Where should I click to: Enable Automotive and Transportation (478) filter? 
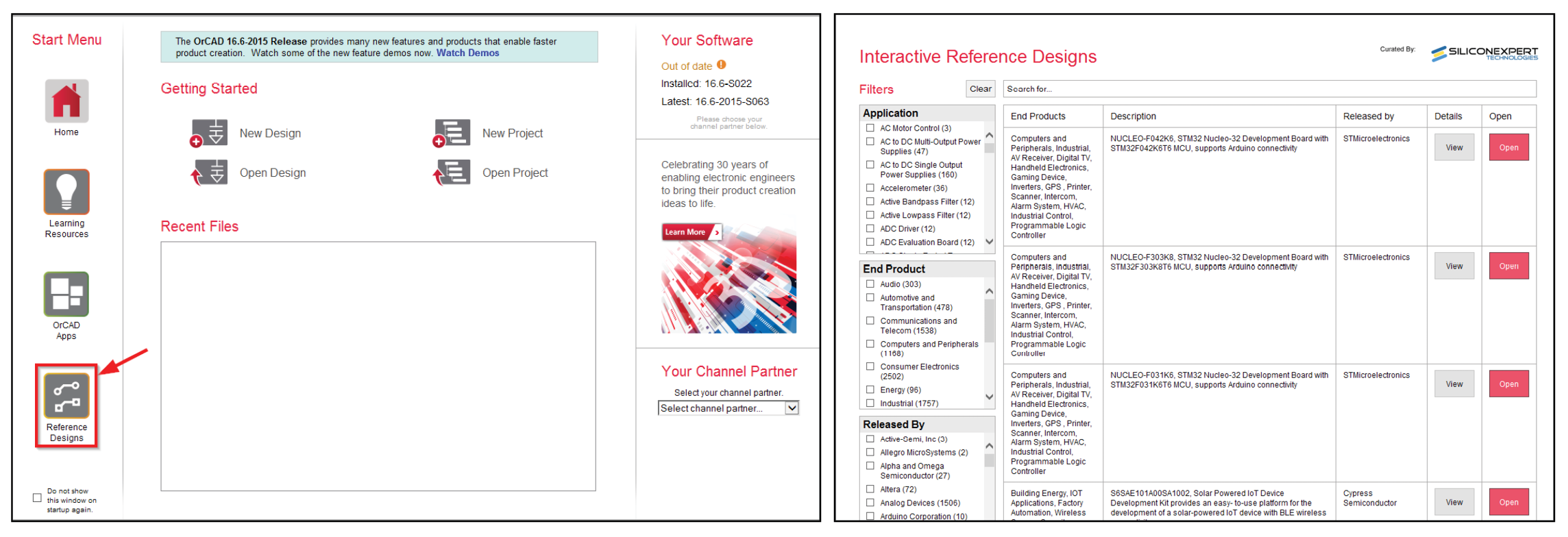coord(870,297)
